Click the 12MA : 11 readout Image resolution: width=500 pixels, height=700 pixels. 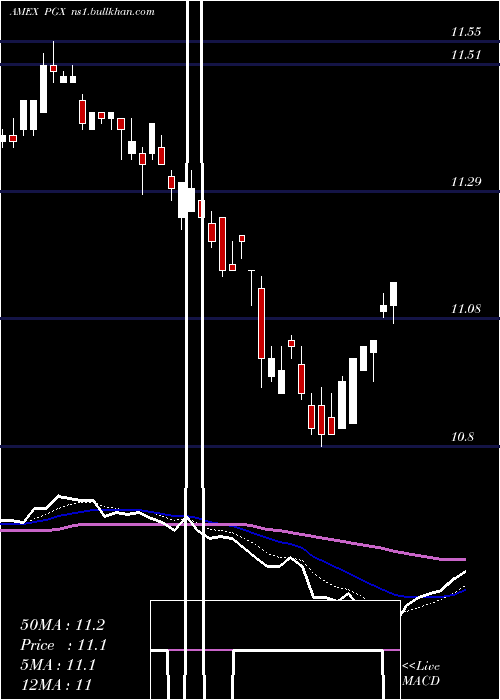tap(56, 685)
